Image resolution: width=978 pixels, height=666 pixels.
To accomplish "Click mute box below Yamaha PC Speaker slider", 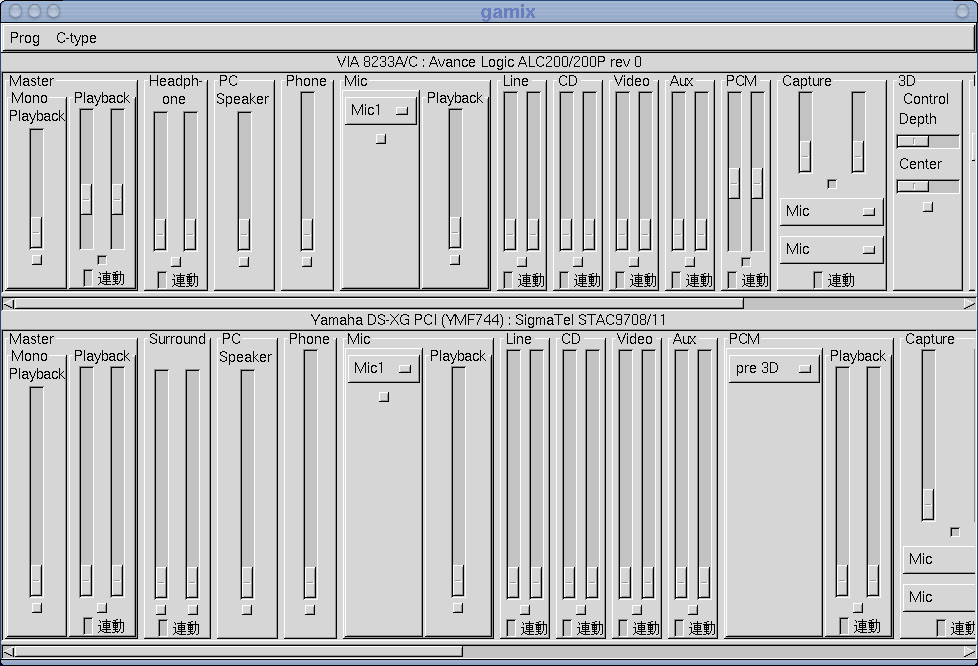I will point(247,609).
